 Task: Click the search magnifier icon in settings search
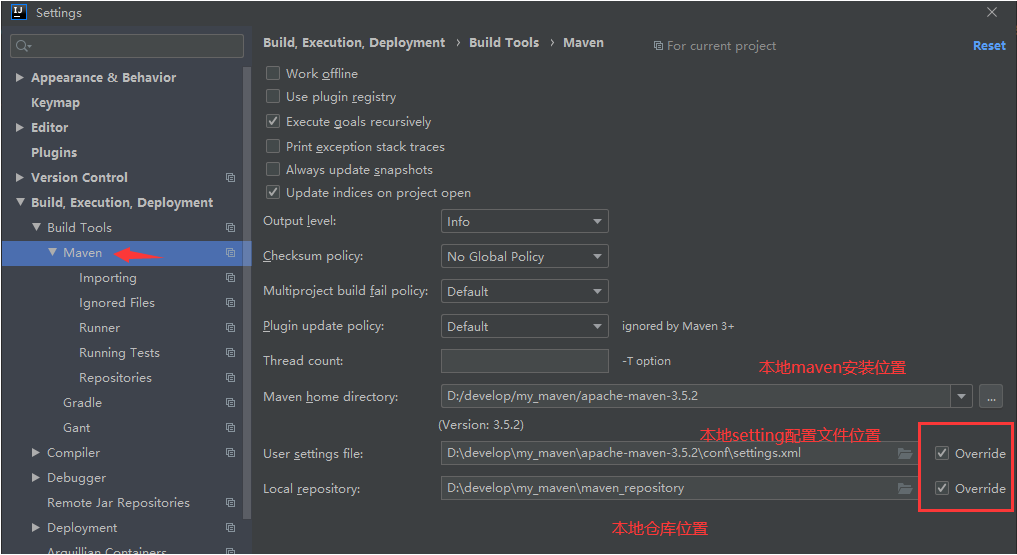(x=23, y=45)
